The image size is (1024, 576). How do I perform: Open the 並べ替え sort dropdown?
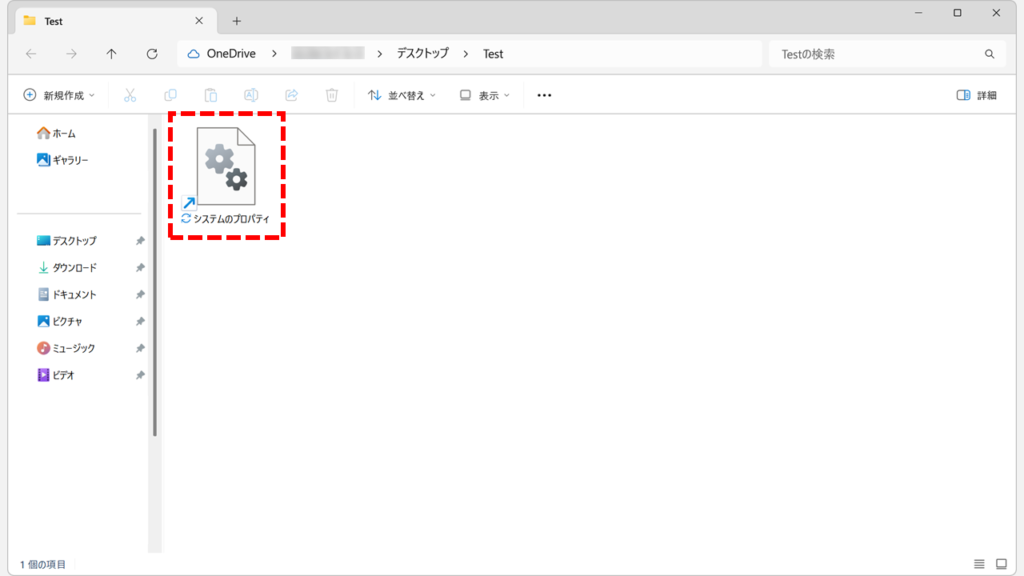[x=402, y=95]
